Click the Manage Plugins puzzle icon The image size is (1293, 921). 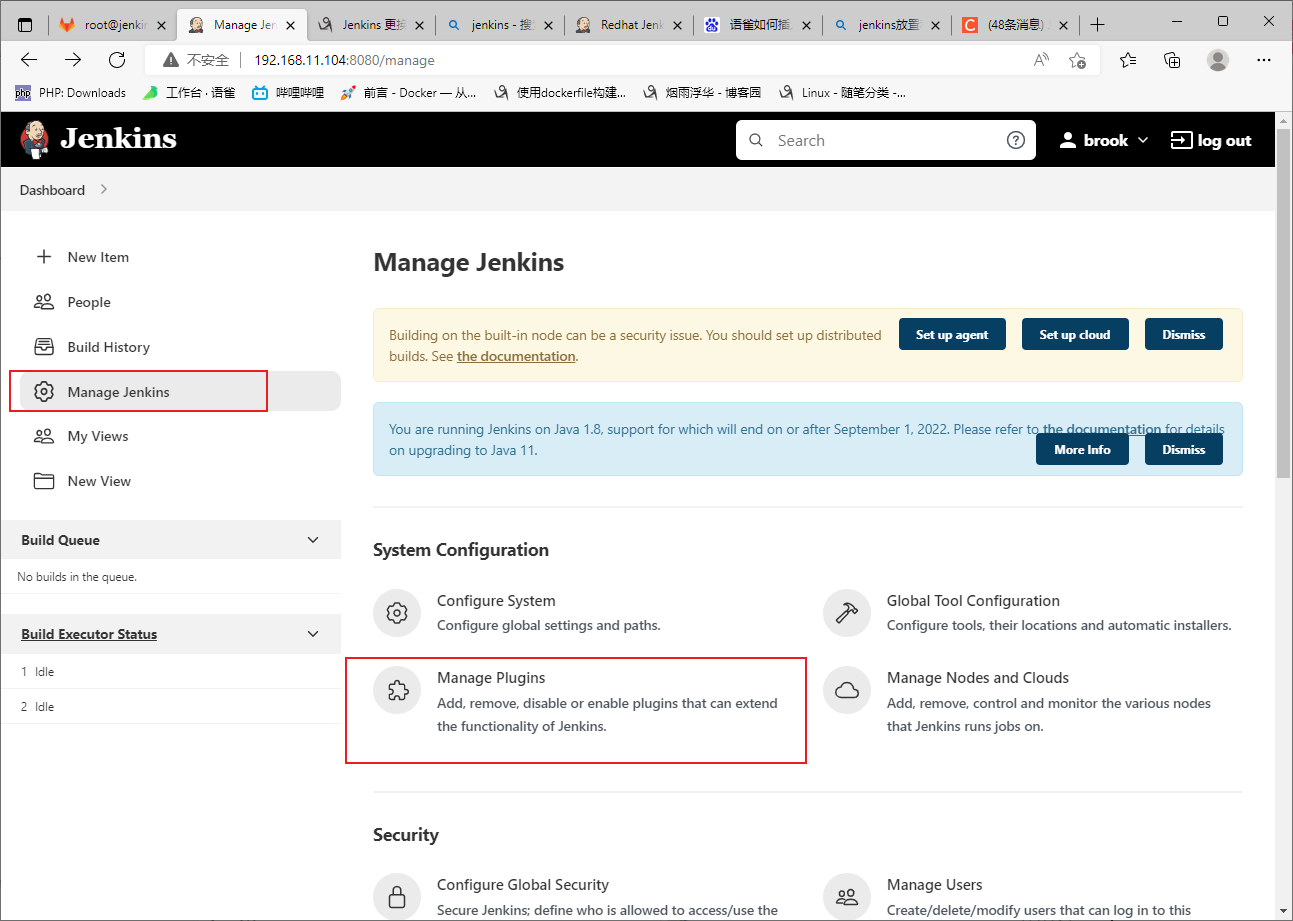[x=397, y=690]
